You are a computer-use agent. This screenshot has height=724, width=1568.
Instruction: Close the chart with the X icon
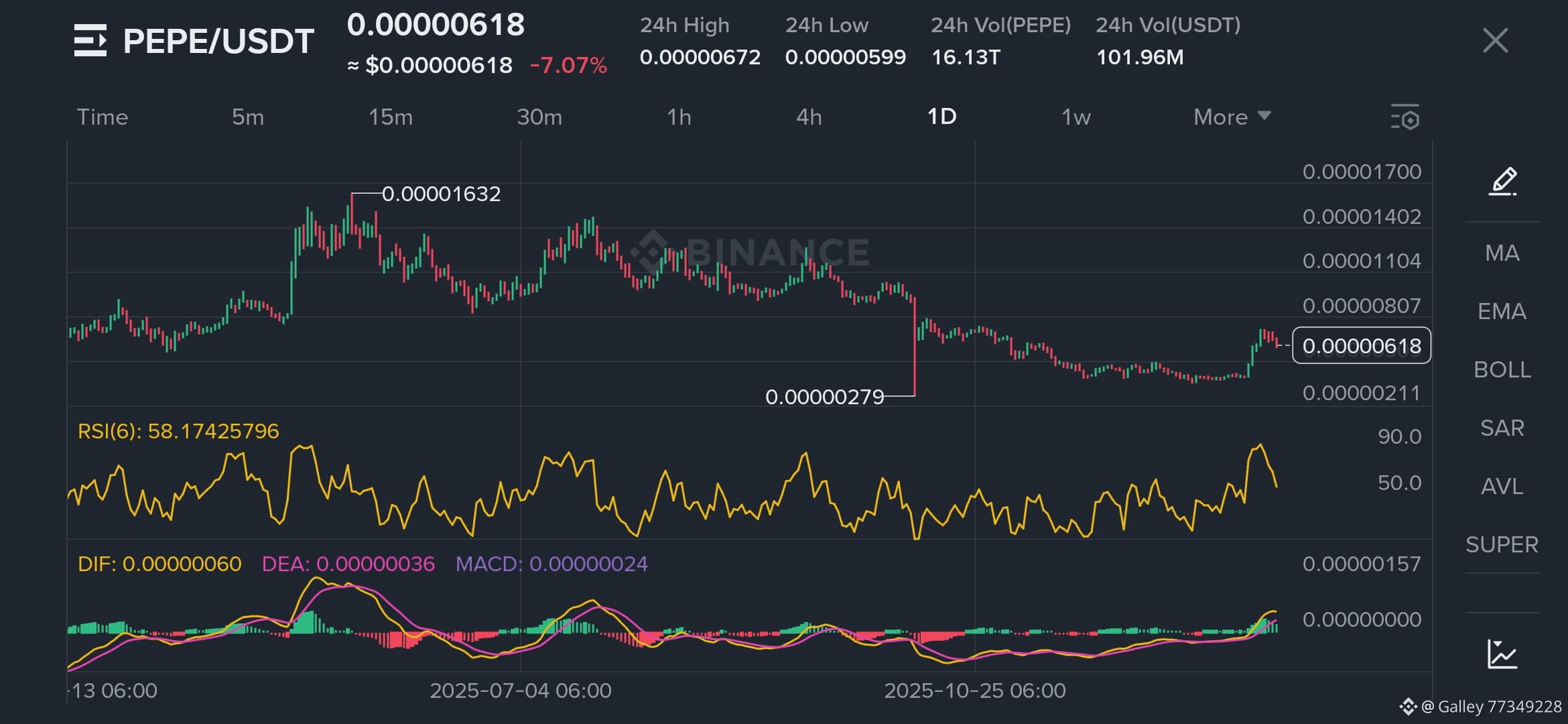click(x=1495, y=40)
